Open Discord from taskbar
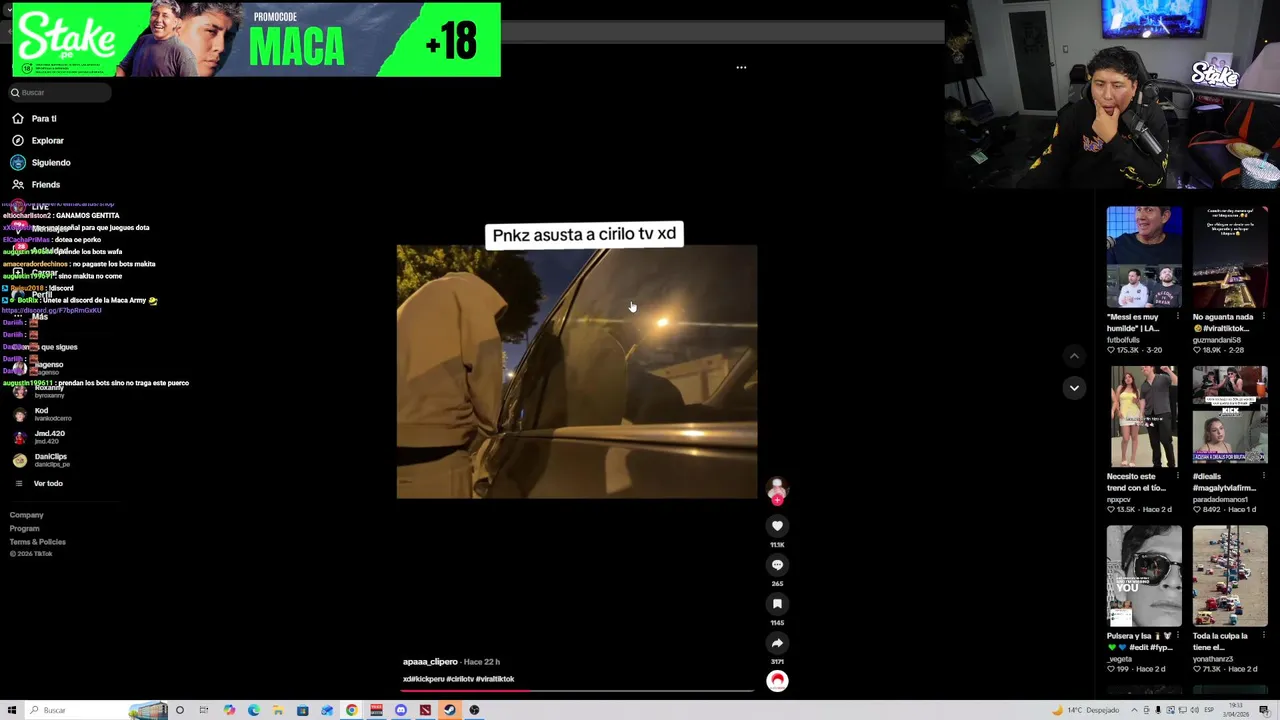1280x720 pixels. tap(401, 710)
